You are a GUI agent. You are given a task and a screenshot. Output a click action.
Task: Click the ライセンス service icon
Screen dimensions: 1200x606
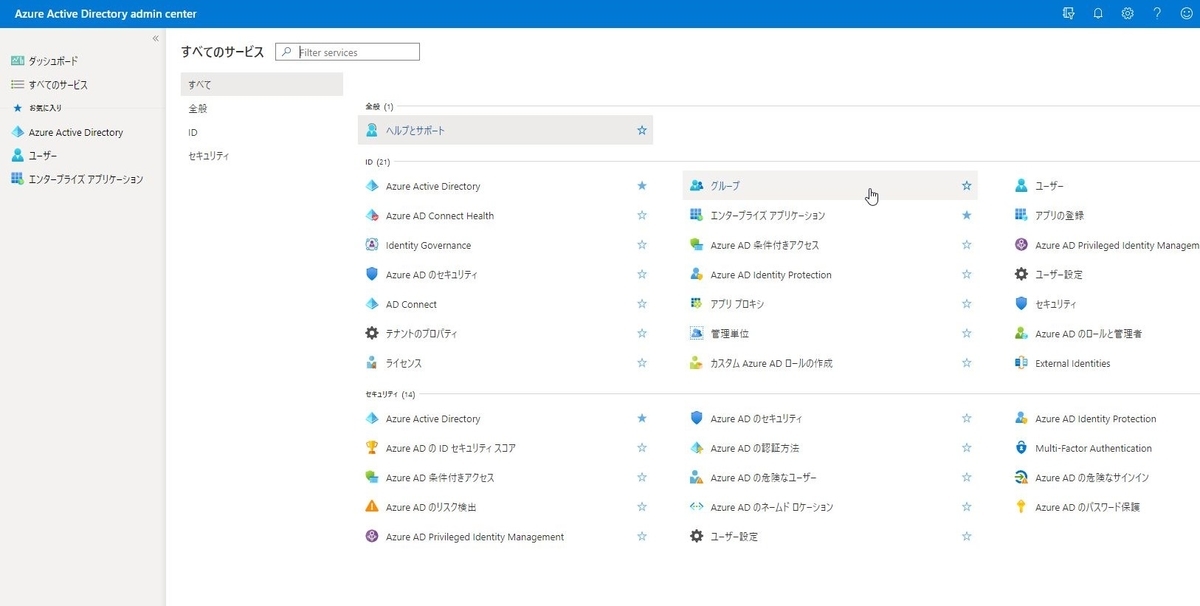pos(372,363)
